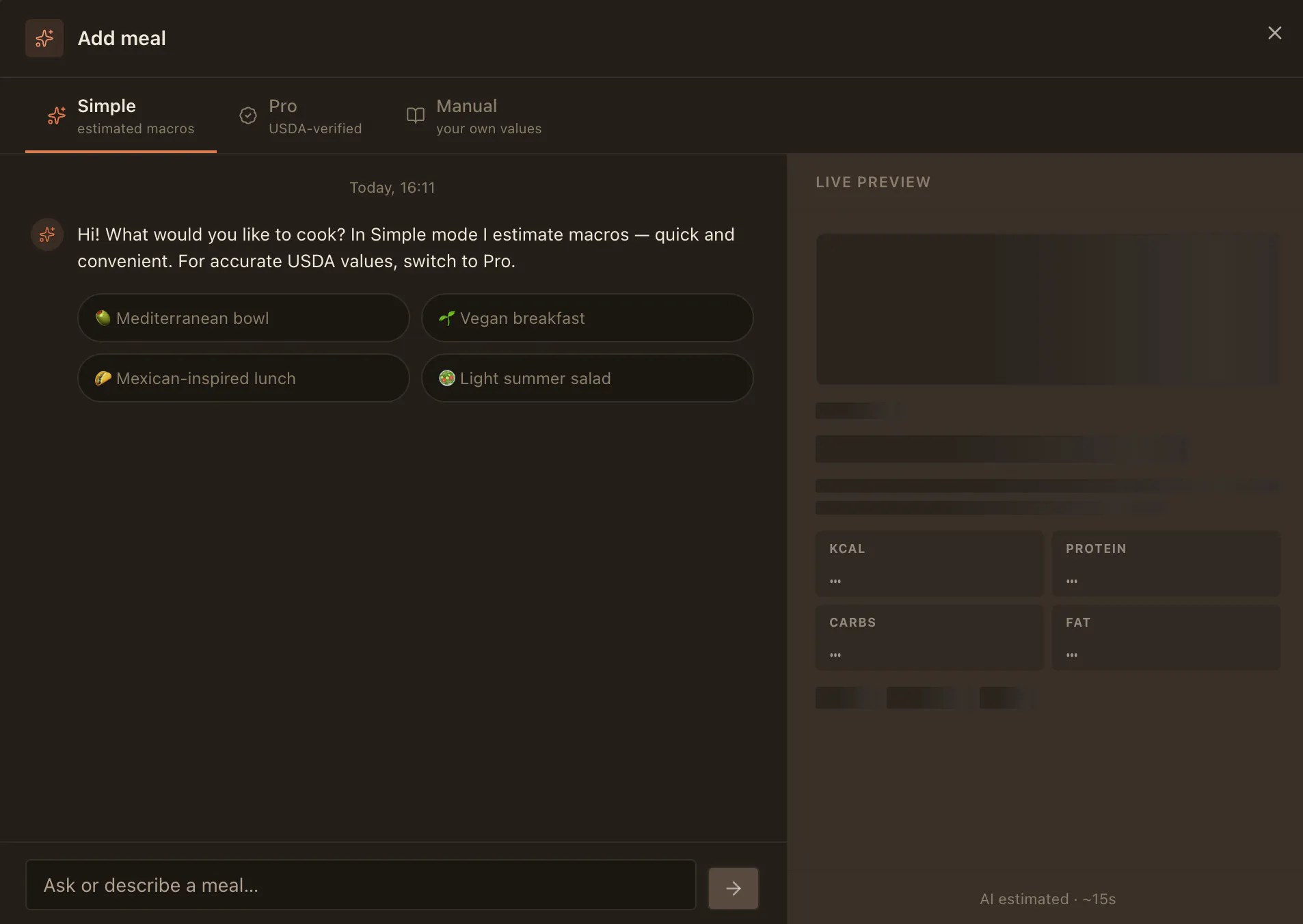Send the message with the arrow button
1303x924 pixels.
tap(734, 888)
